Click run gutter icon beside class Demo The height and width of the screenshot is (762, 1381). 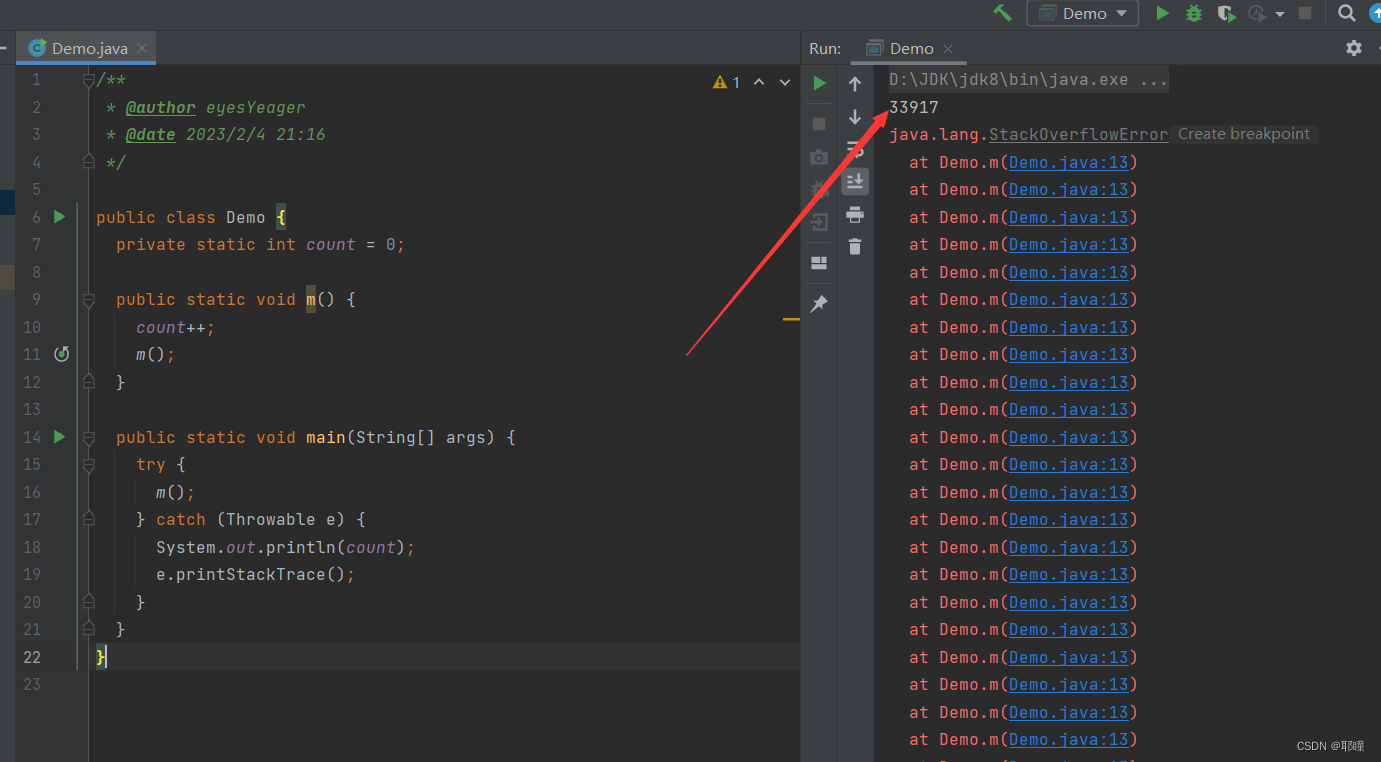coord(59,216)
